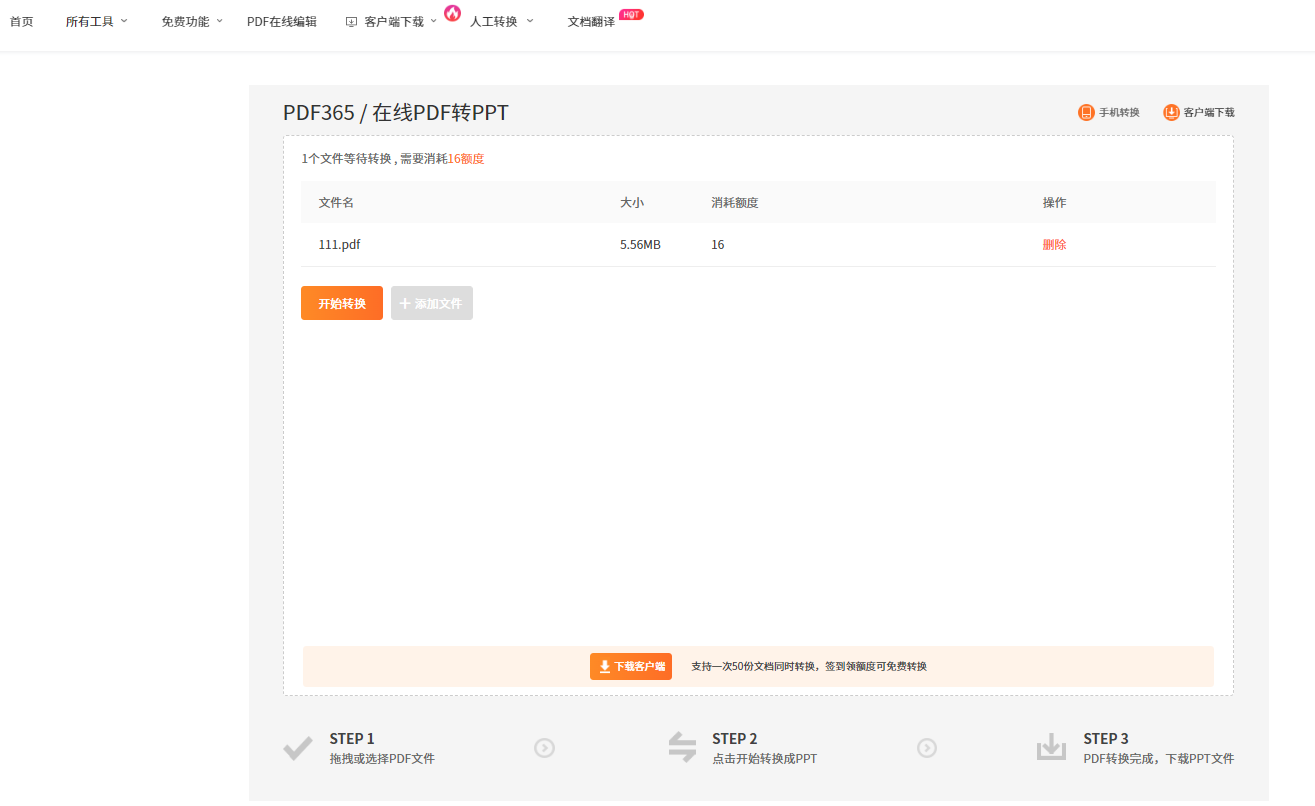This screenshot has height=806, width=1315.
Task: Click the file name 111.pdf
Action: click(x=339, y=244)
